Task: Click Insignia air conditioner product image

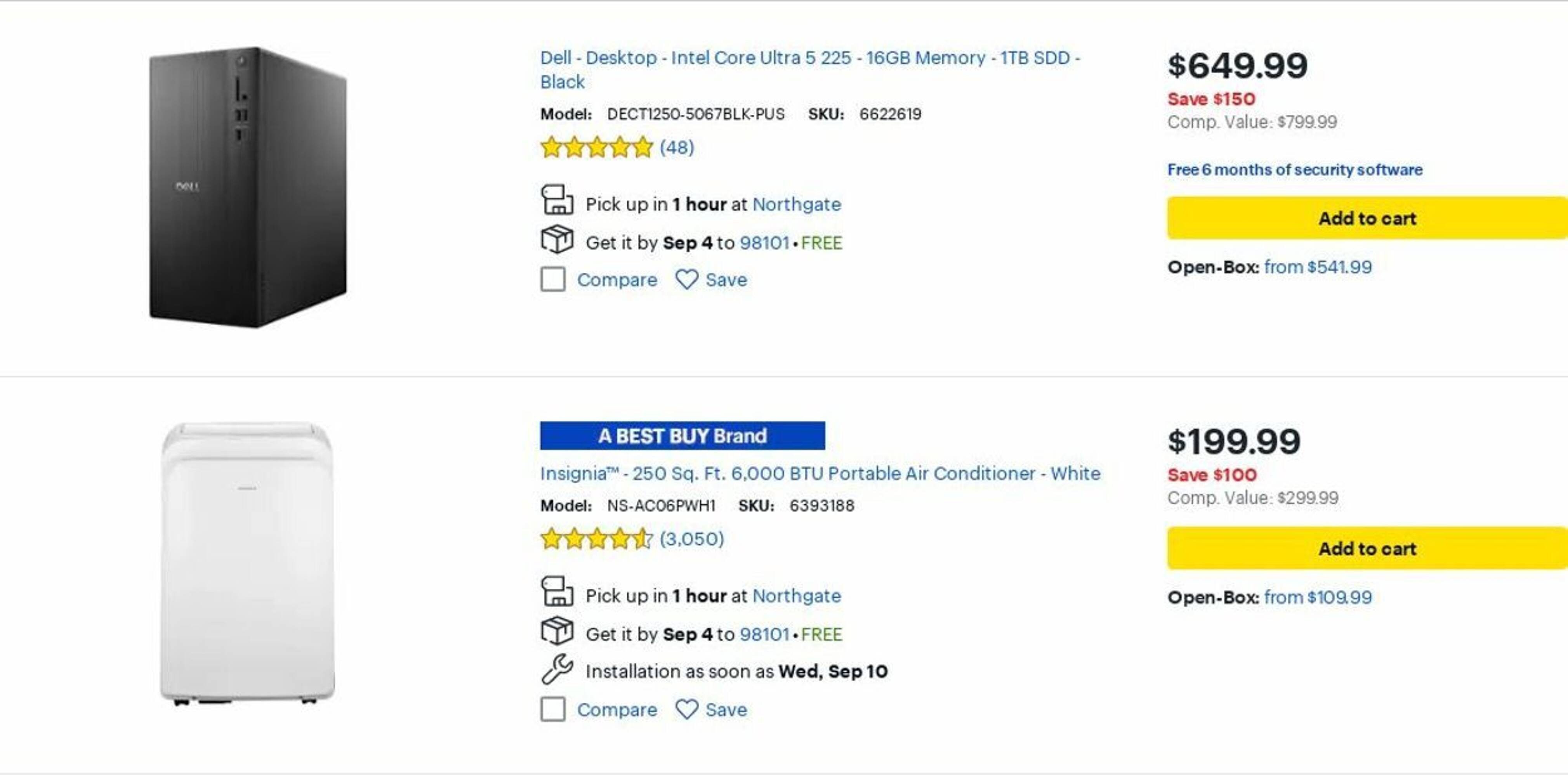Action: click(247, 563)
